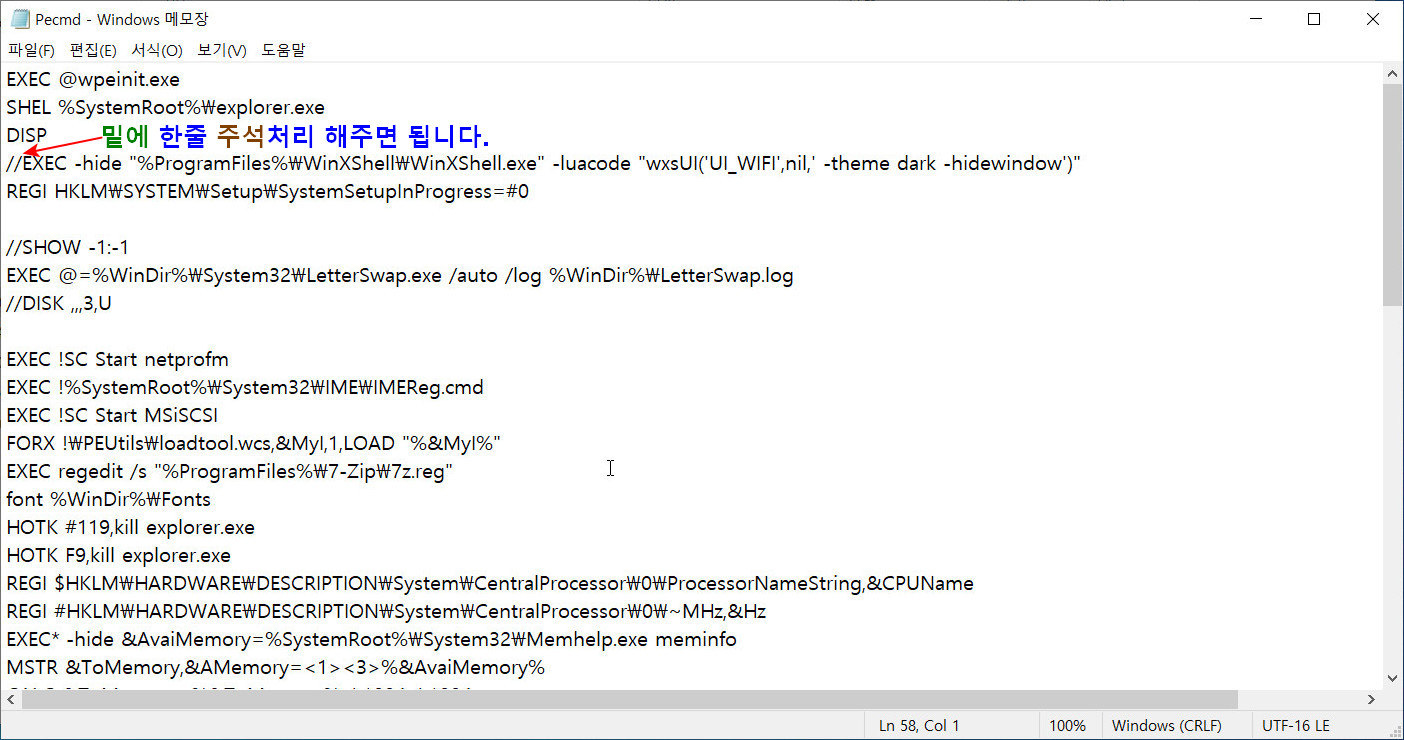Click the 'EXEC !SC Start MSiSCSI' line
This screenshot has height=740, width=1404.
(112, 415)
